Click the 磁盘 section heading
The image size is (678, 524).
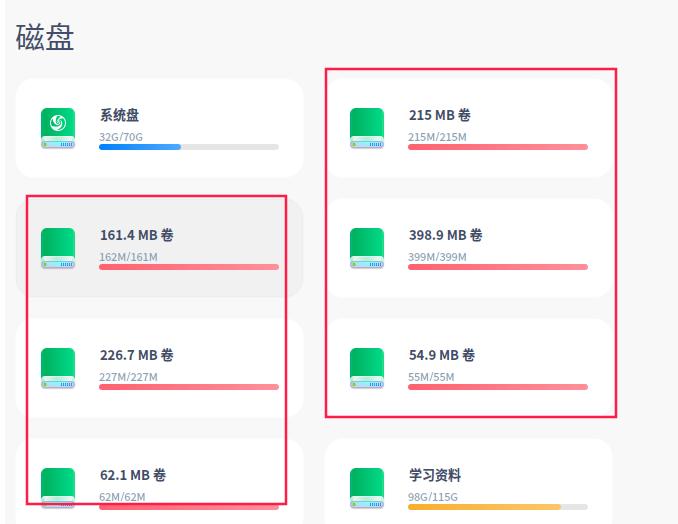tap(45, 38)
